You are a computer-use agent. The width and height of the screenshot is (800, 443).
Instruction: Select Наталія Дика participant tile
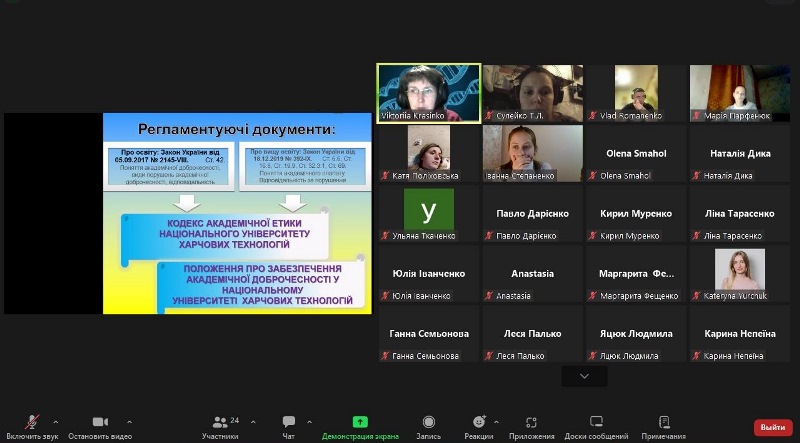[740, 153]
